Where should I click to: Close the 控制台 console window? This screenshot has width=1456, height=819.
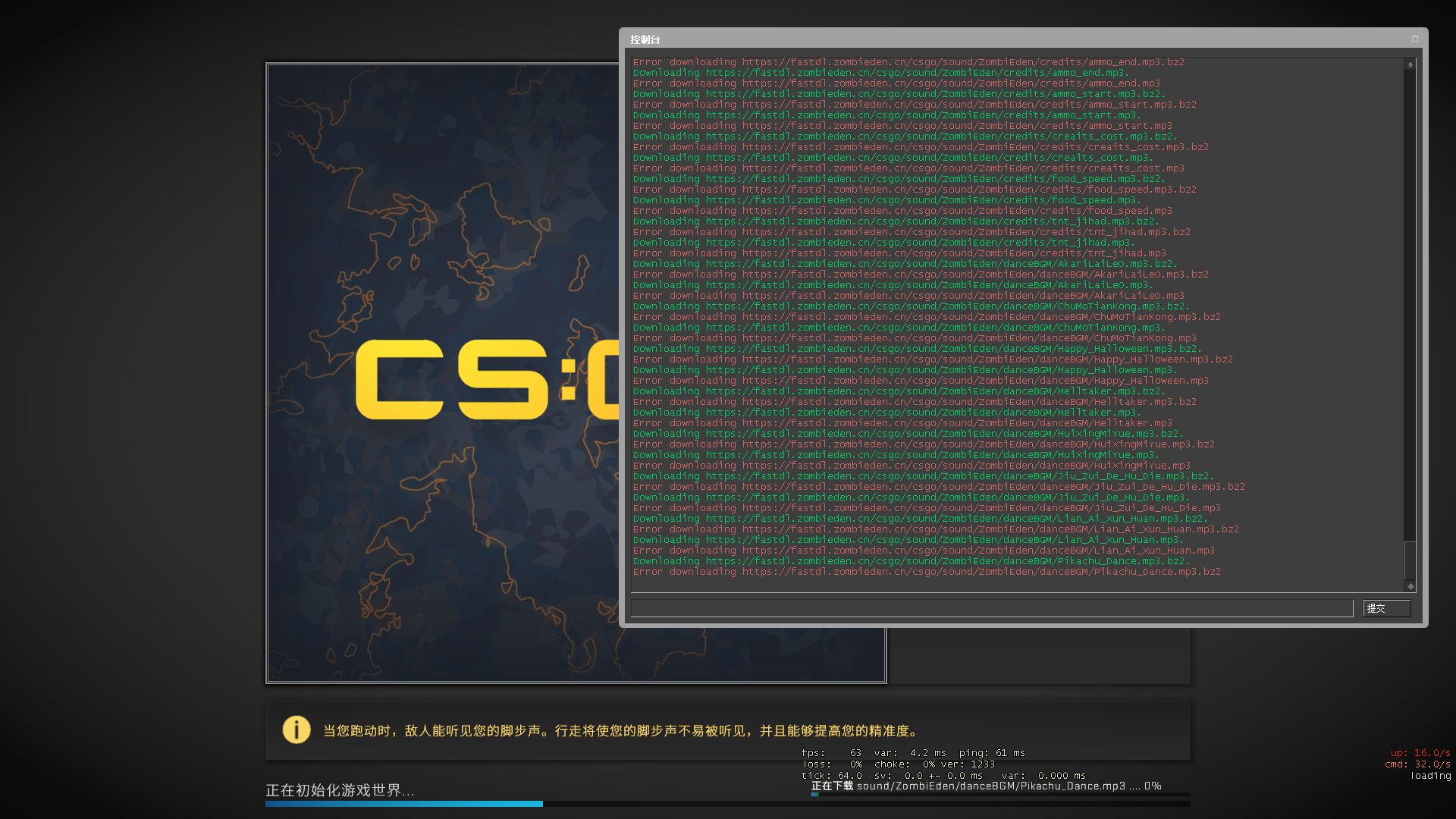click(1415, 39)
